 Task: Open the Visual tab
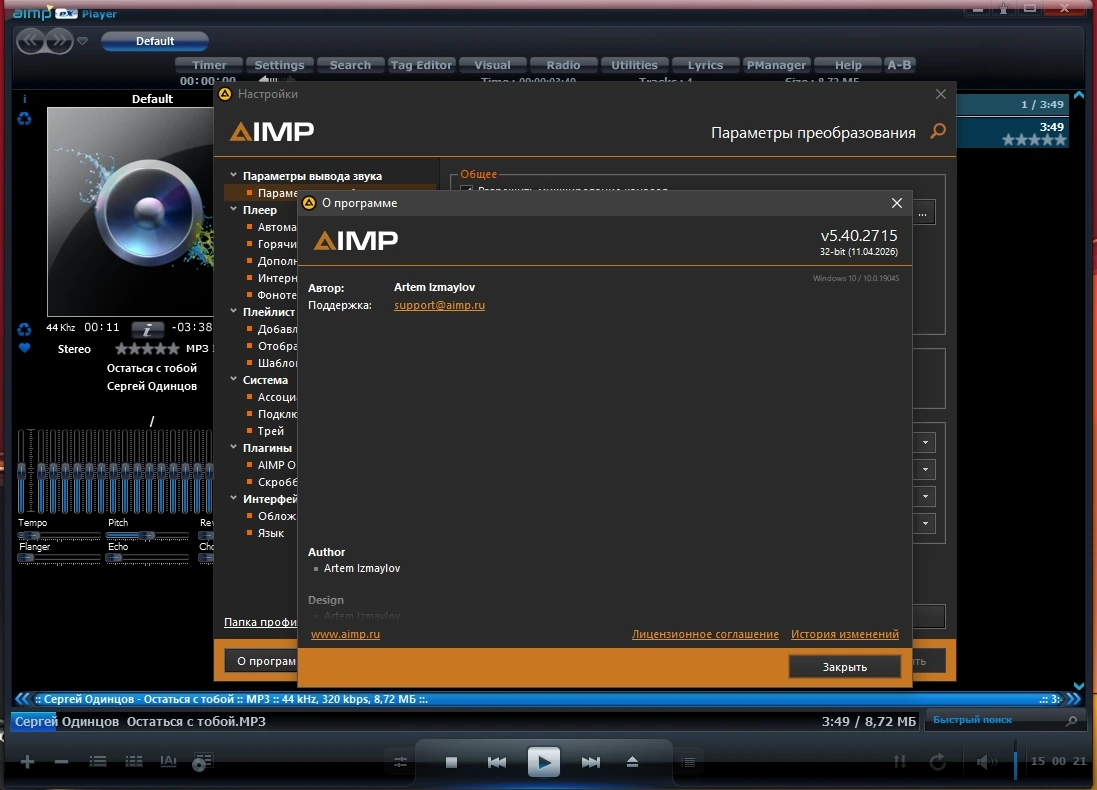coord(492,65)
